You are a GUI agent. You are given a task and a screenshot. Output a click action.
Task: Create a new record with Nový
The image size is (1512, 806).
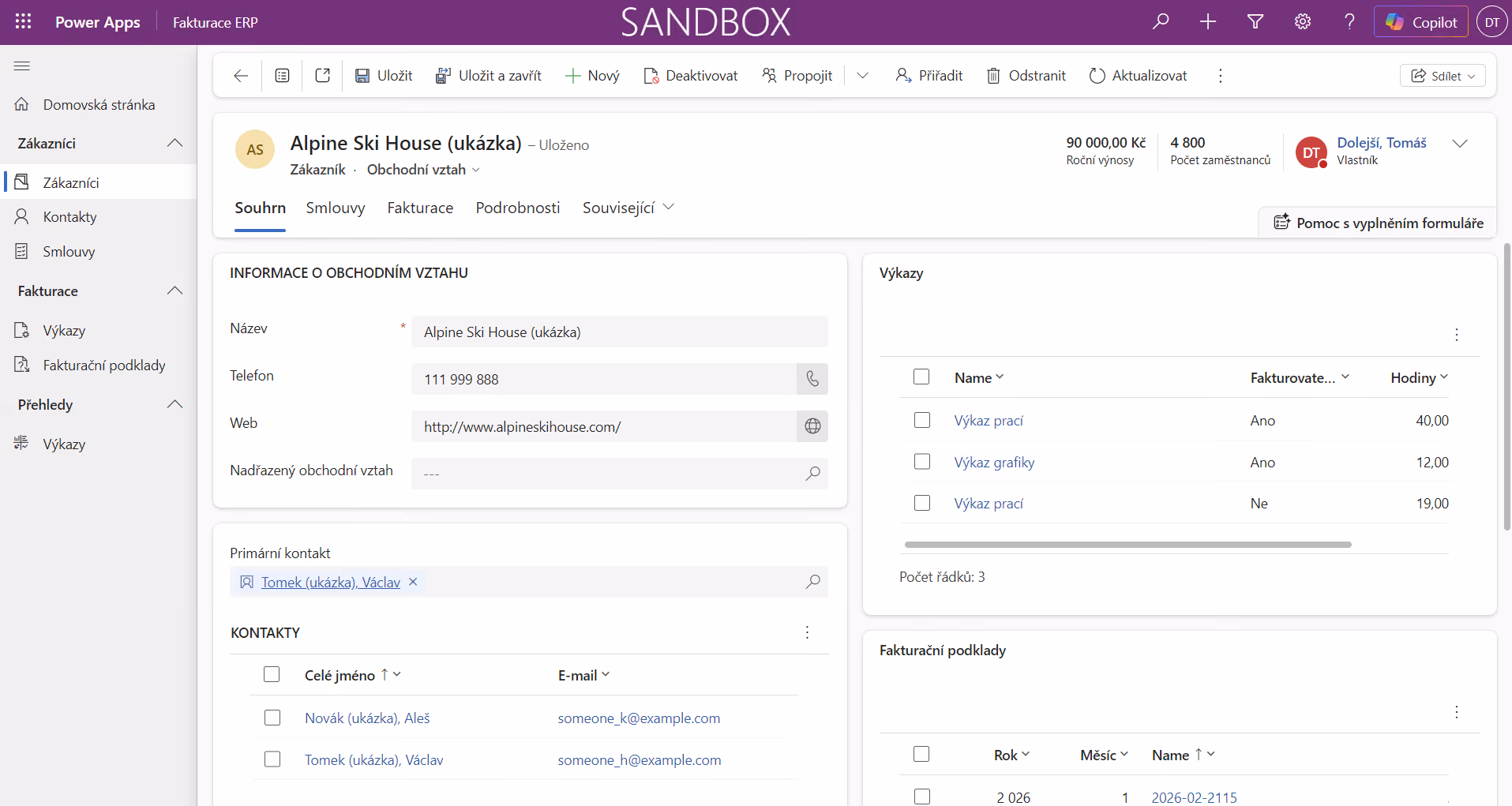click(592, 76)
